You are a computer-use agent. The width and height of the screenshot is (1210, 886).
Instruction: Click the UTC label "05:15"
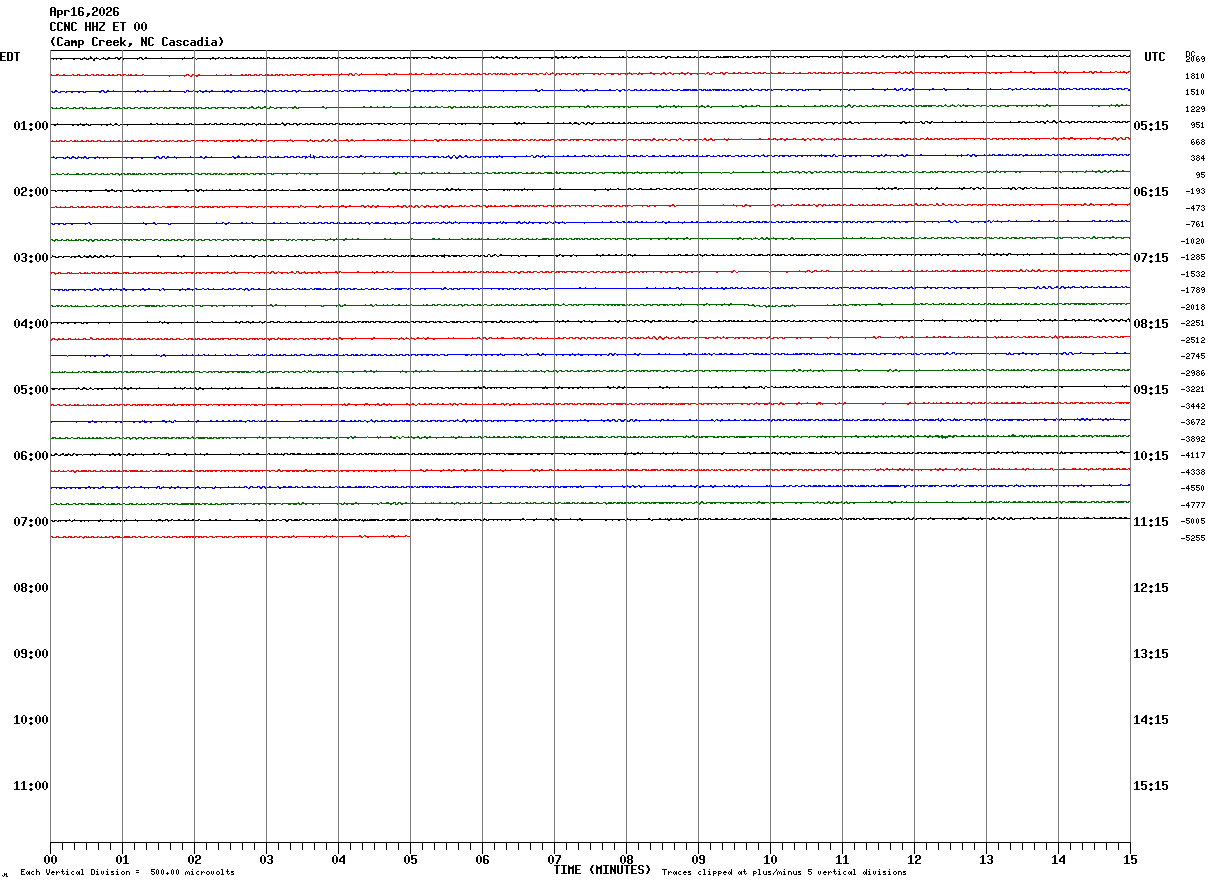pos(1151,126)
